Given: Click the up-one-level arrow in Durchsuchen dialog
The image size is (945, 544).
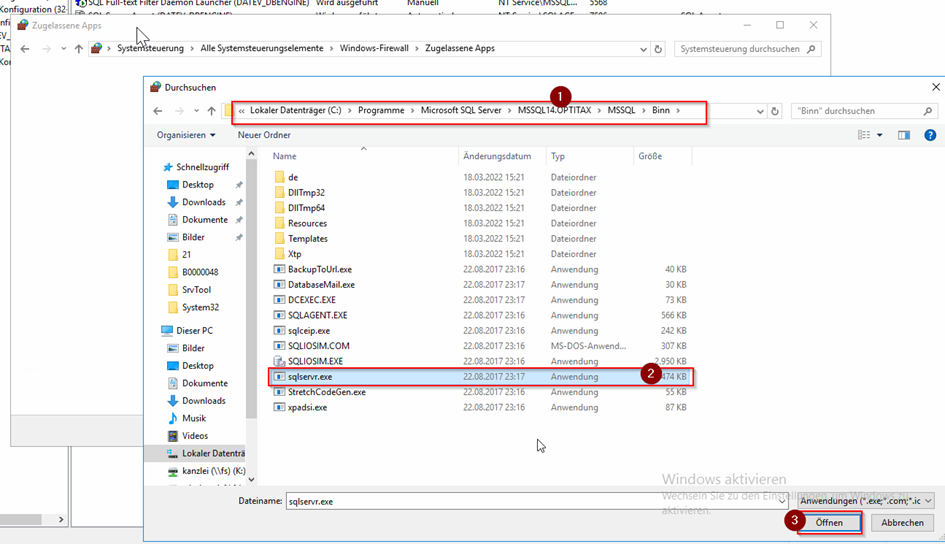Looking at the screenshot, I should 211,111.
